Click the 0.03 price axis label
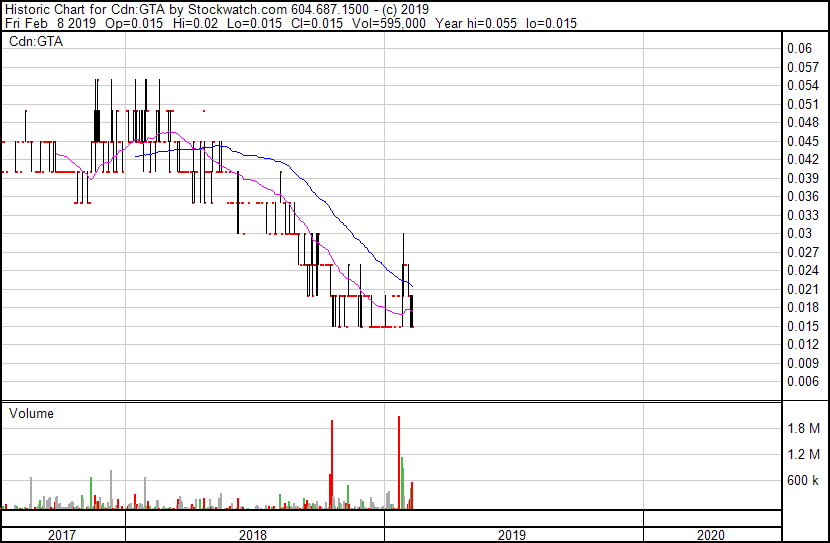The width and height of the screenshot is (830, 543). click(x=799, y=233)
